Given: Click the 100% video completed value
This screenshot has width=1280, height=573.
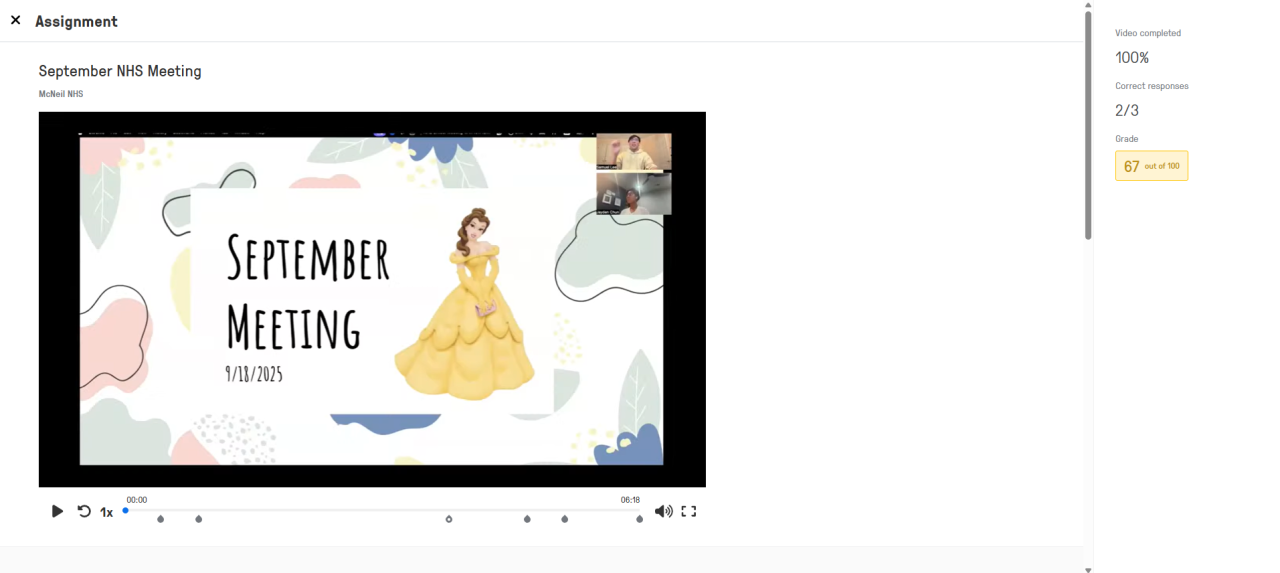Looking at the screenshot, I should (x=1132, y=58).
